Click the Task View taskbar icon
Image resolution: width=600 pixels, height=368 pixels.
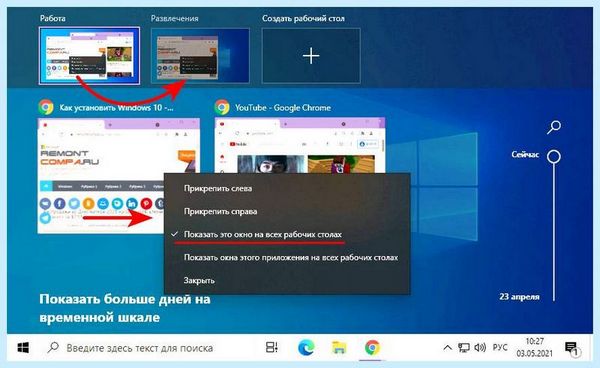coord(272,347)
